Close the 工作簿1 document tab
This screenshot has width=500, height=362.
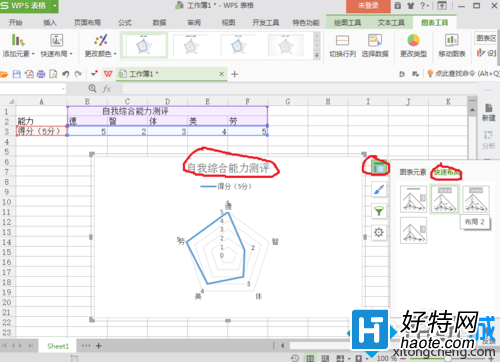221,74
